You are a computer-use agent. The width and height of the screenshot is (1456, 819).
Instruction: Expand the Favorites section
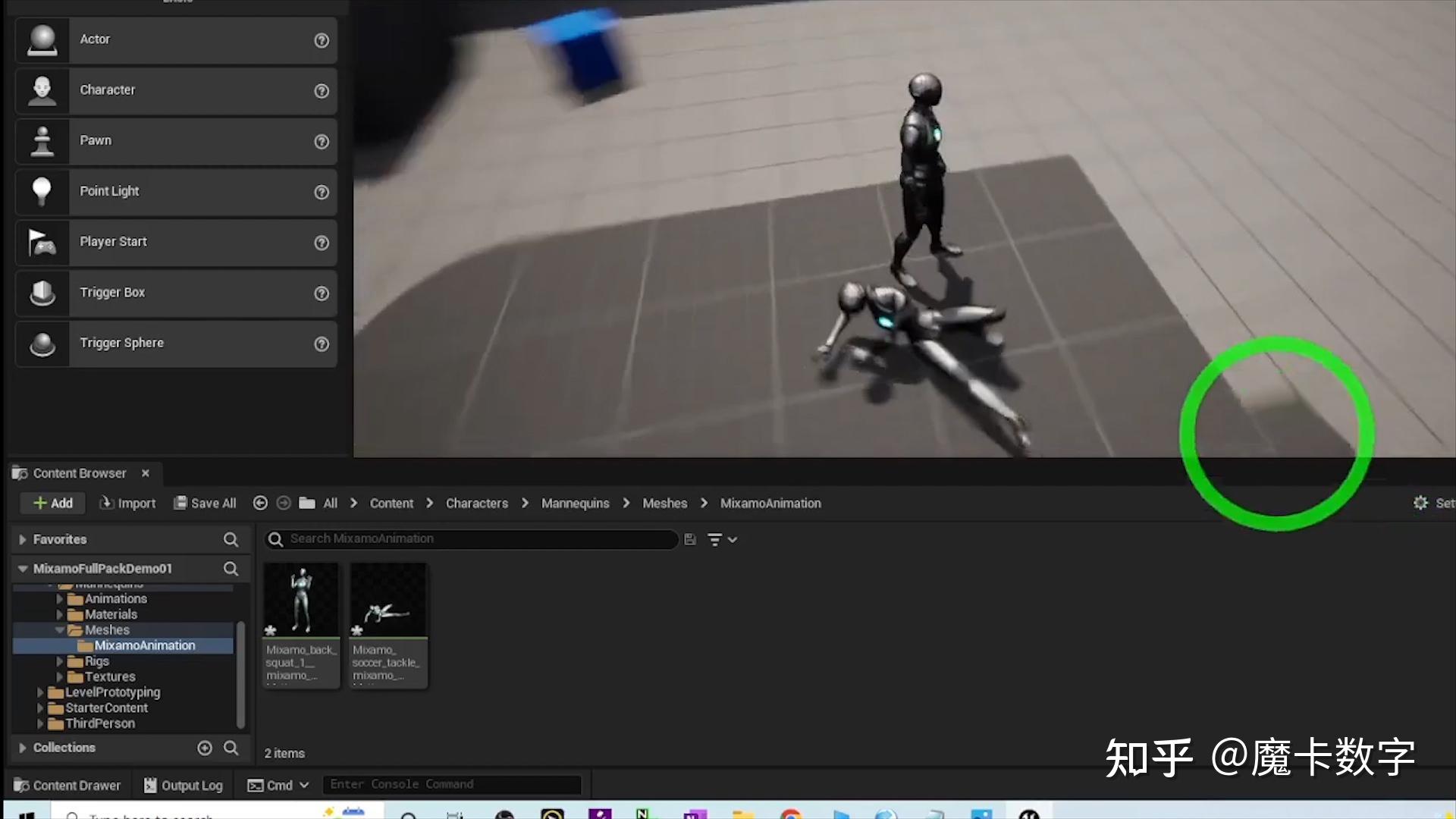22,539
